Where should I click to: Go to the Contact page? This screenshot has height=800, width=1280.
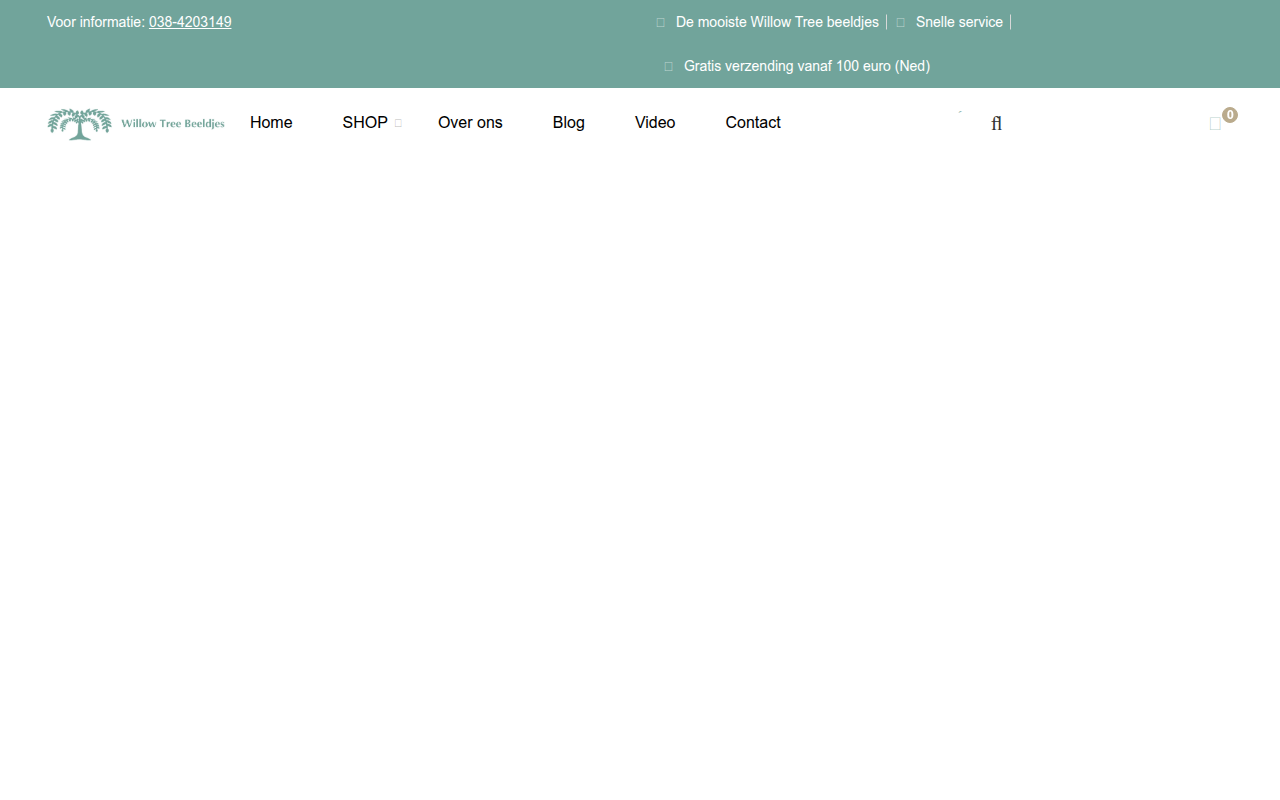(753, 122)
